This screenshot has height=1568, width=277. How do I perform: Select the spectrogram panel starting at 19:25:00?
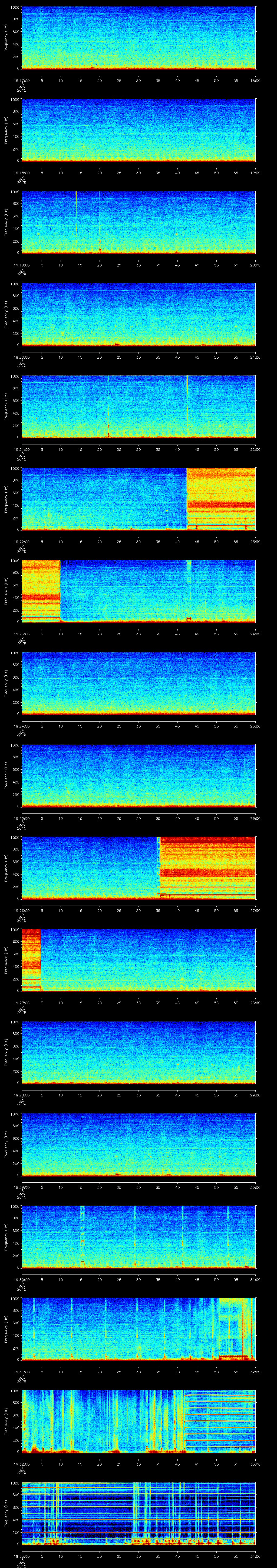tap(138, 775)
